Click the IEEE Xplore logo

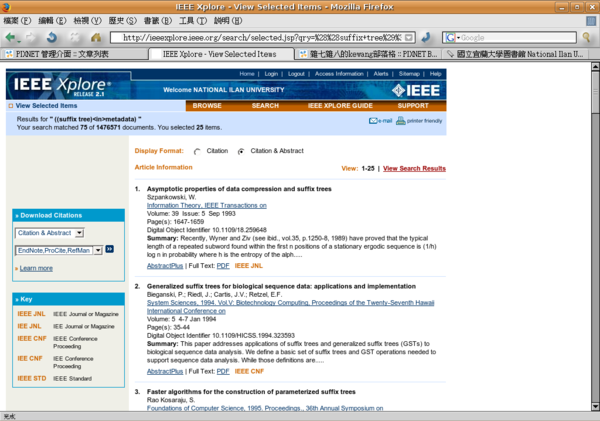coord(62,86)
